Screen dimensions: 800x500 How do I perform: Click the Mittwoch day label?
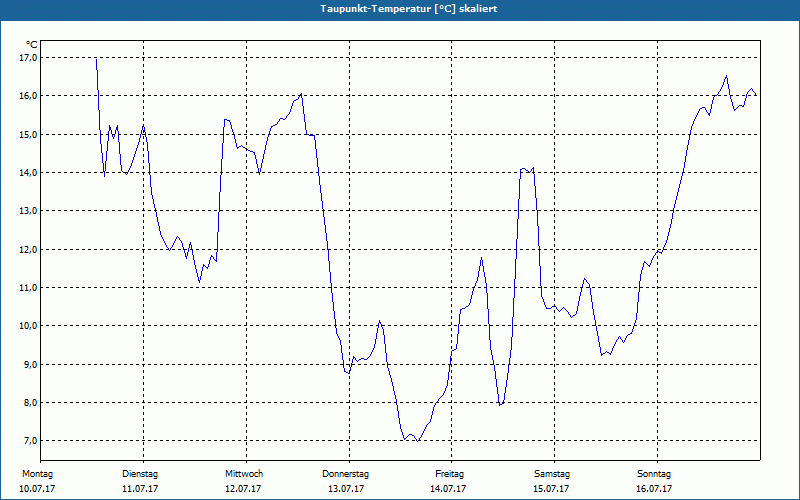(x=244, y=474)
